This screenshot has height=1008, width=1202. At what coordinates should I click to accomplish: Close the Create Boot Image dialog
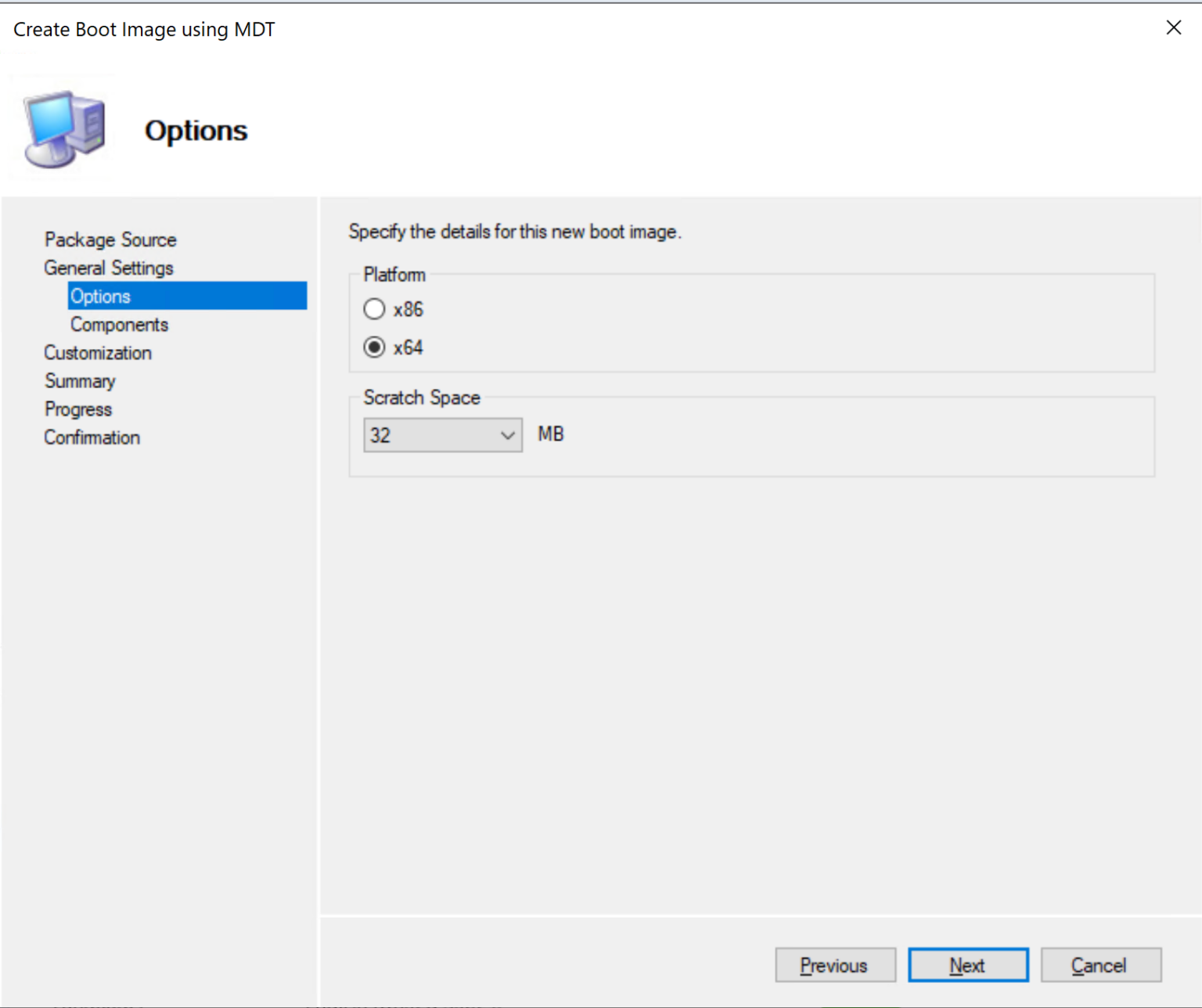1173,28
